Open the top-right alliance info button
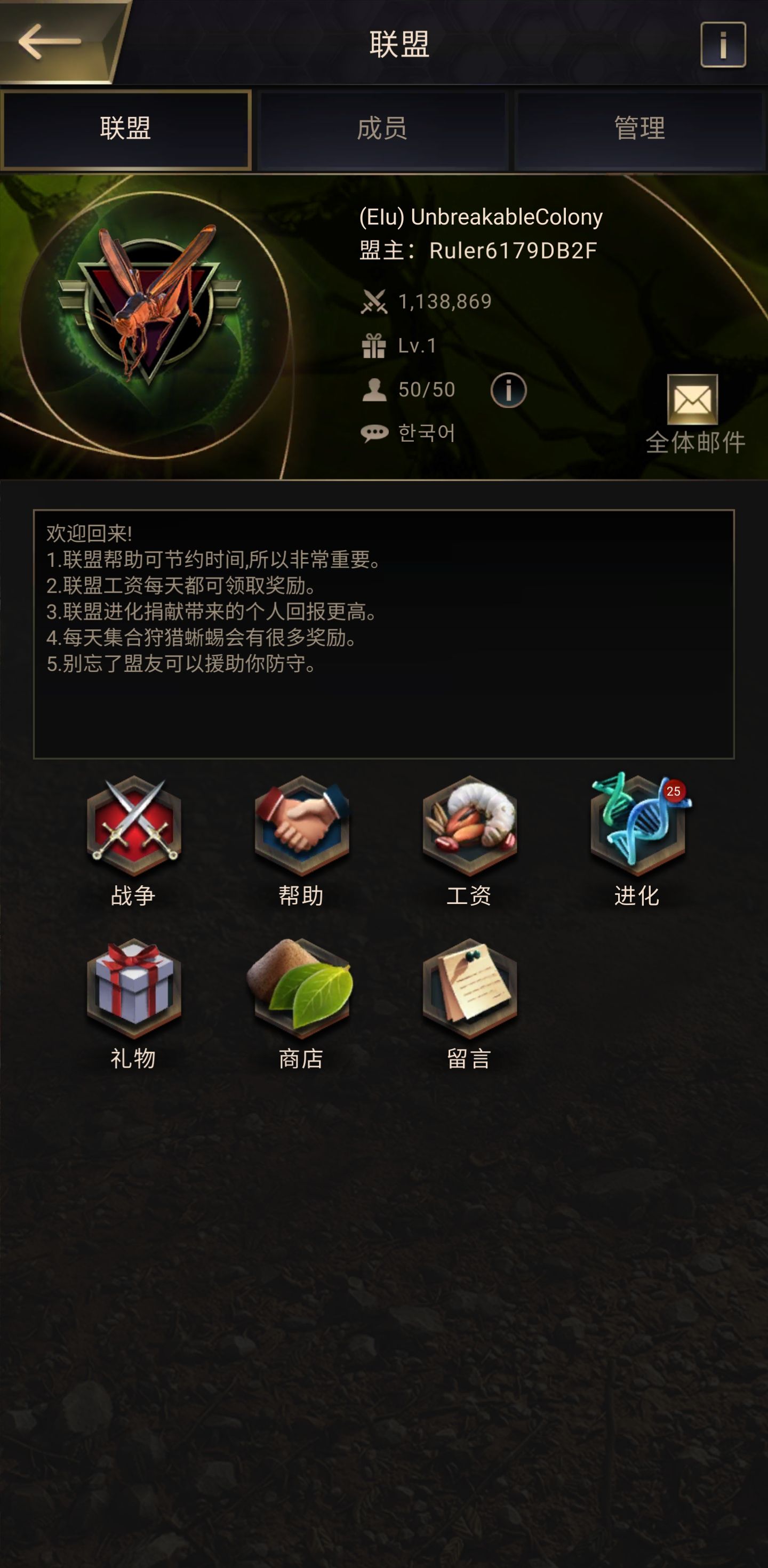The width and height of the screenshot is (768, 1568). pos(723,44)
